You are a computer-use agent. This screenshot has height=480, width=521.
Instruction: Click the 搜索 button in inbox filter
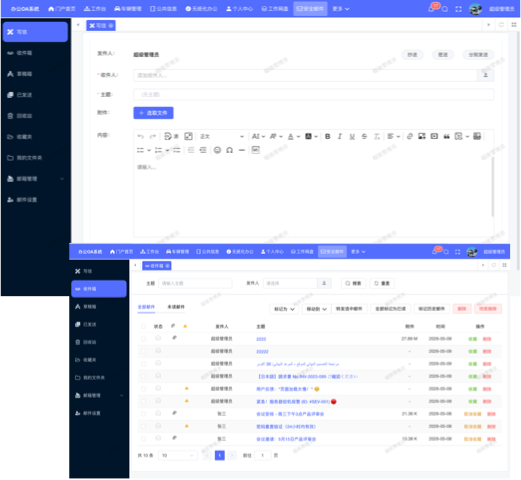[x=353, y=283]
